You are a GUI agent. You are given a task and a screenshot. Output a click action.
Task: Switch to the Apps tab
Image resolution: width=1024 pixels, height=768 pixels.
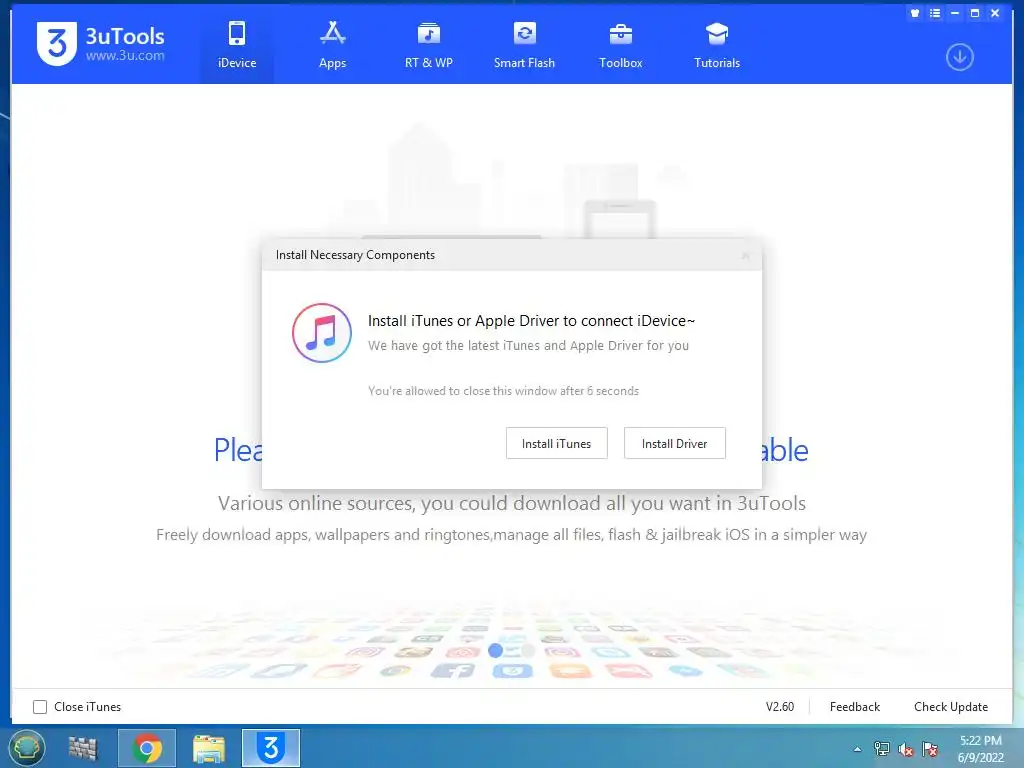[332, 44]
